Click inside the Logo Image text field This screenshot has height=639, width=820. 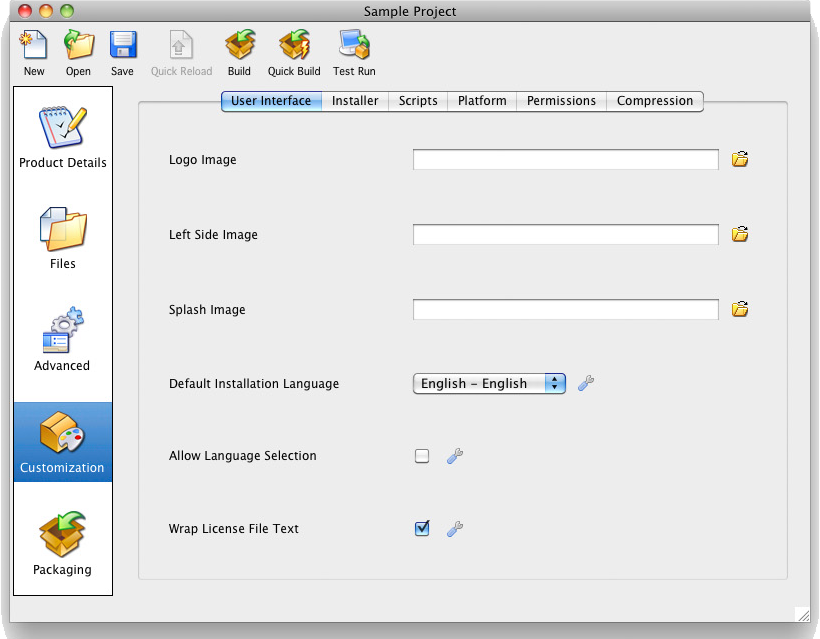pyautogui.click(x=565, y=159)
